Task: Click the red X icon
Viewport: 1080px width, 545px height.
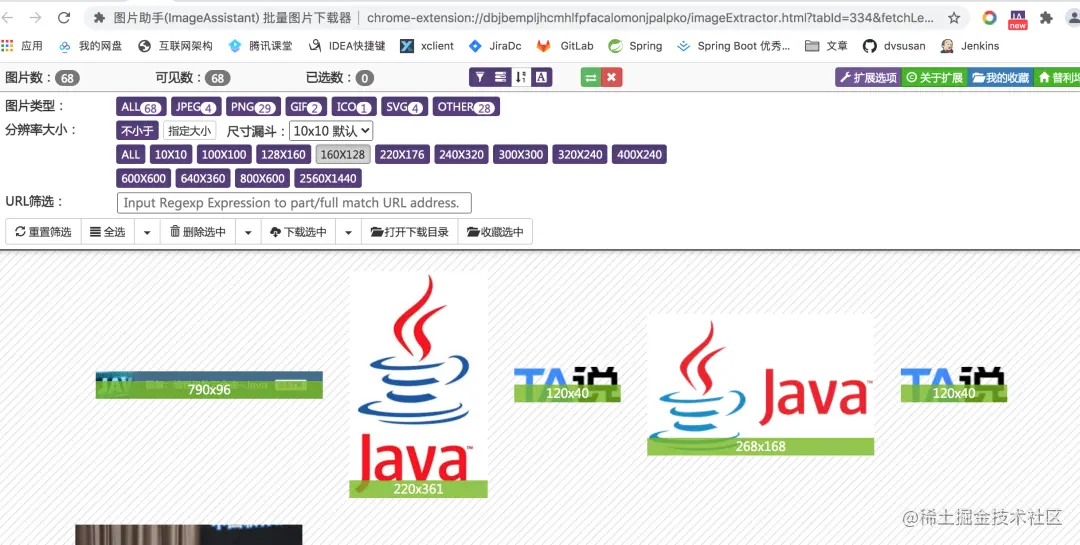Action: point(612,77)
